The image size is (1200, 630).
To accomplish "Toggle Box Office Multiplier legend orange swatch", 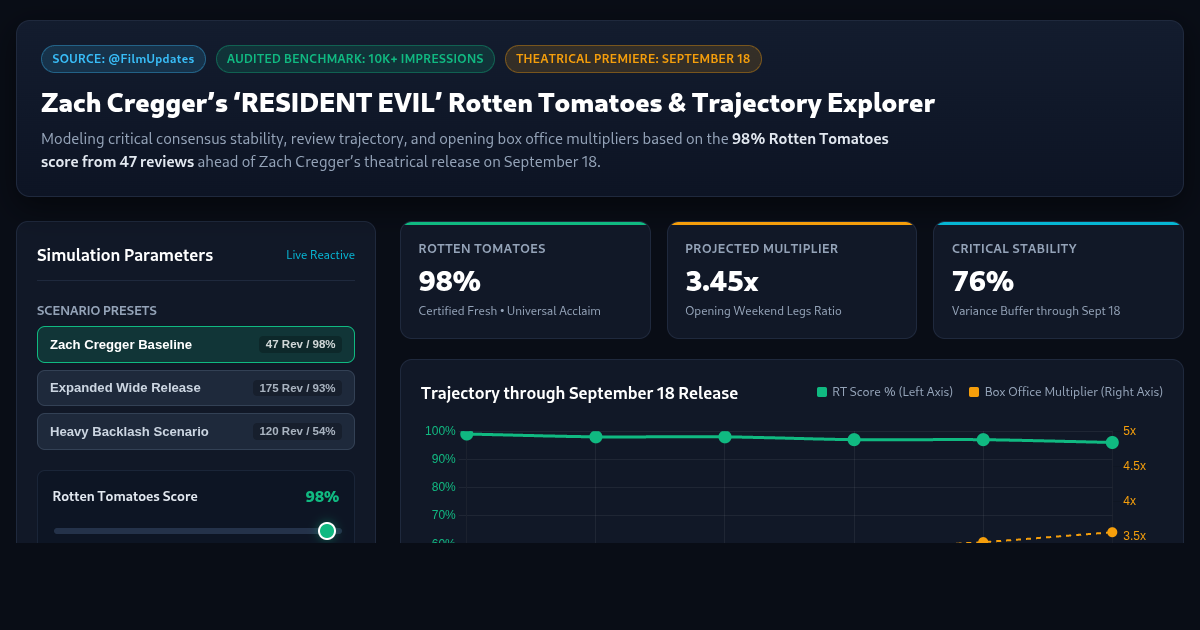I will click(974, 392).
